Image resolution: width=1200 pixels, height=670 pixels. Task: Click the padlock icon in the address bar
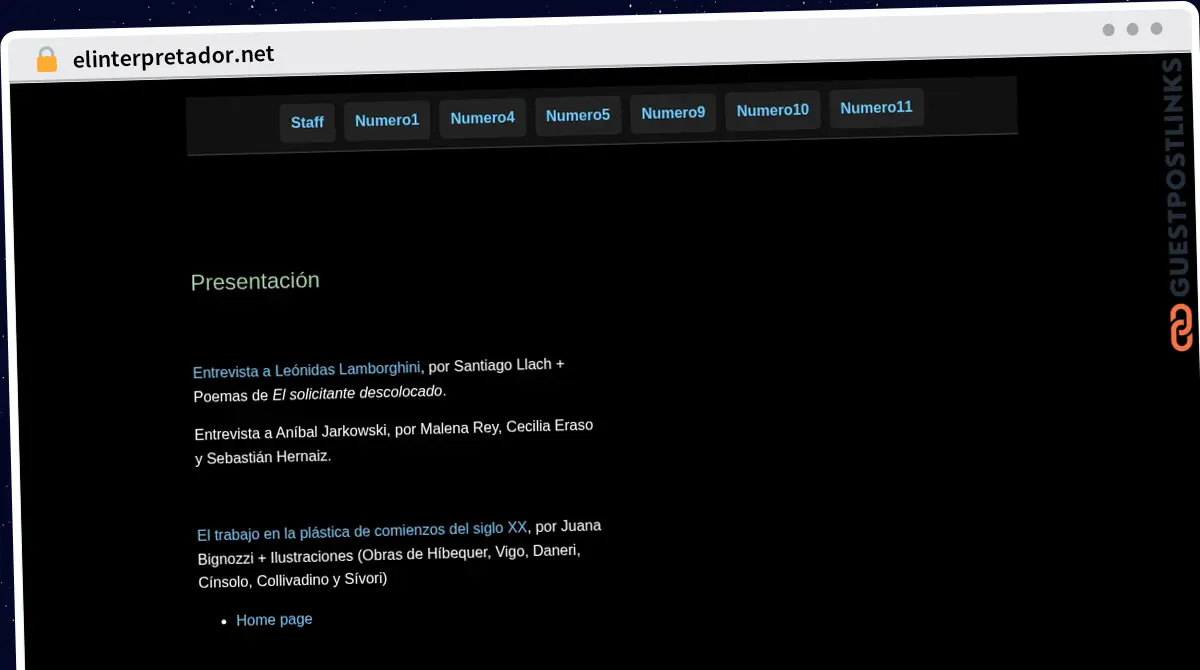click(x=45, y=58)
